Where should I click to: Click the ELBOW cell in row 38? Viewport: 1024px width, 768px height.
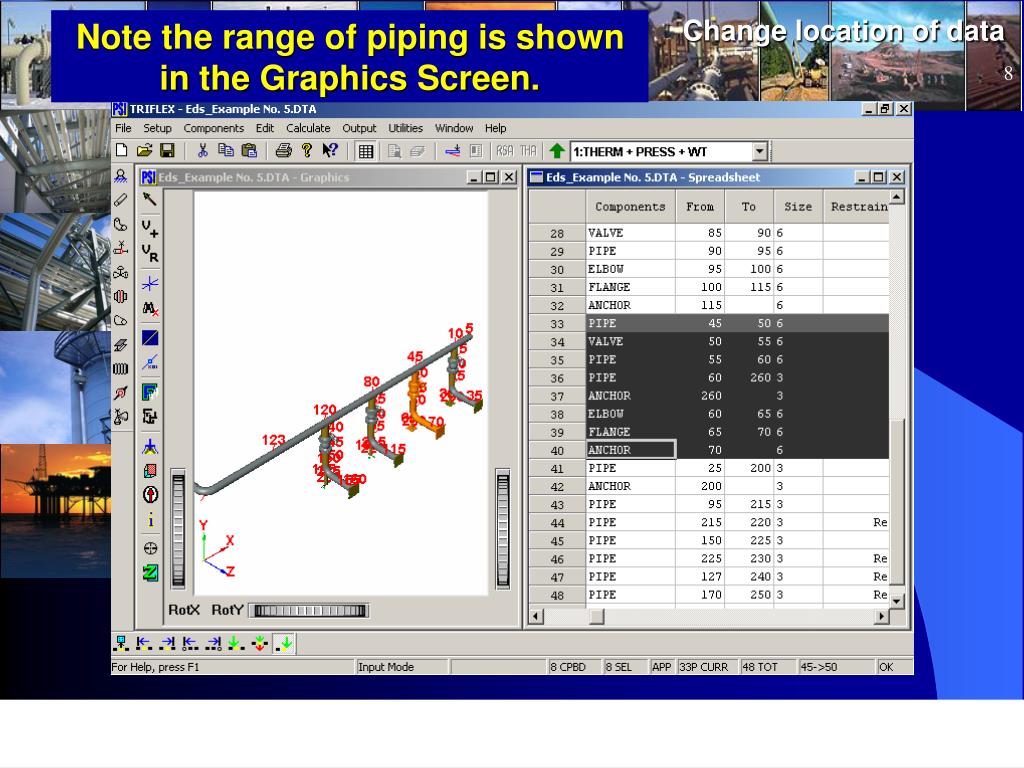click(x=630, y=413)
